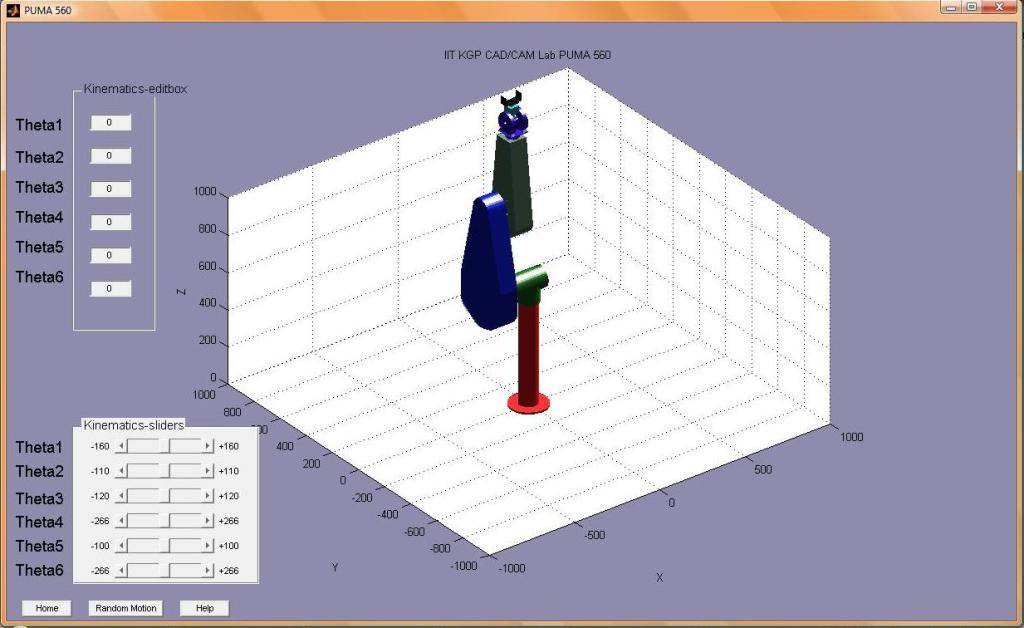This screenshot has width=1024, height=628.
Task: Click the Home button
Action: tap(46, 608)
